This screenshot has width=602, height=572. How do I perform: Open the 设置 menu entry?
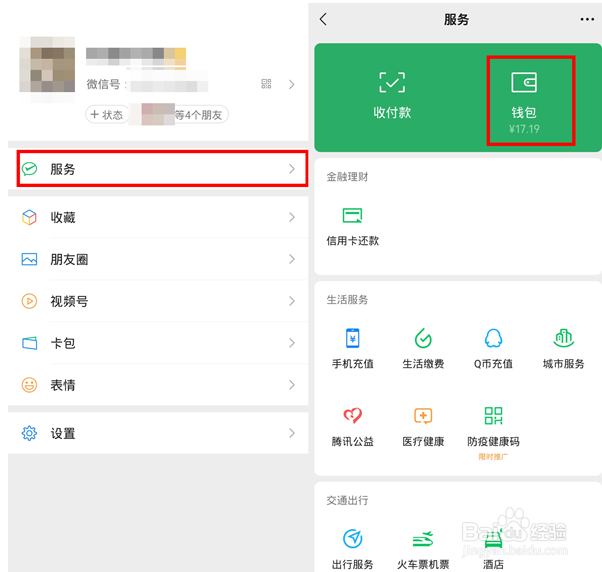coord(158,433)
